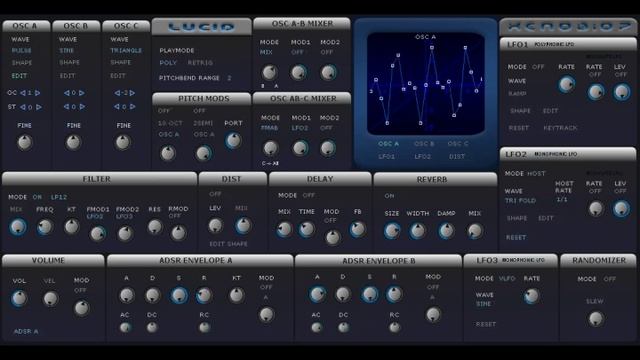Toggle the delay mode OFF switch
640x360 pixels.
(309, 195)
